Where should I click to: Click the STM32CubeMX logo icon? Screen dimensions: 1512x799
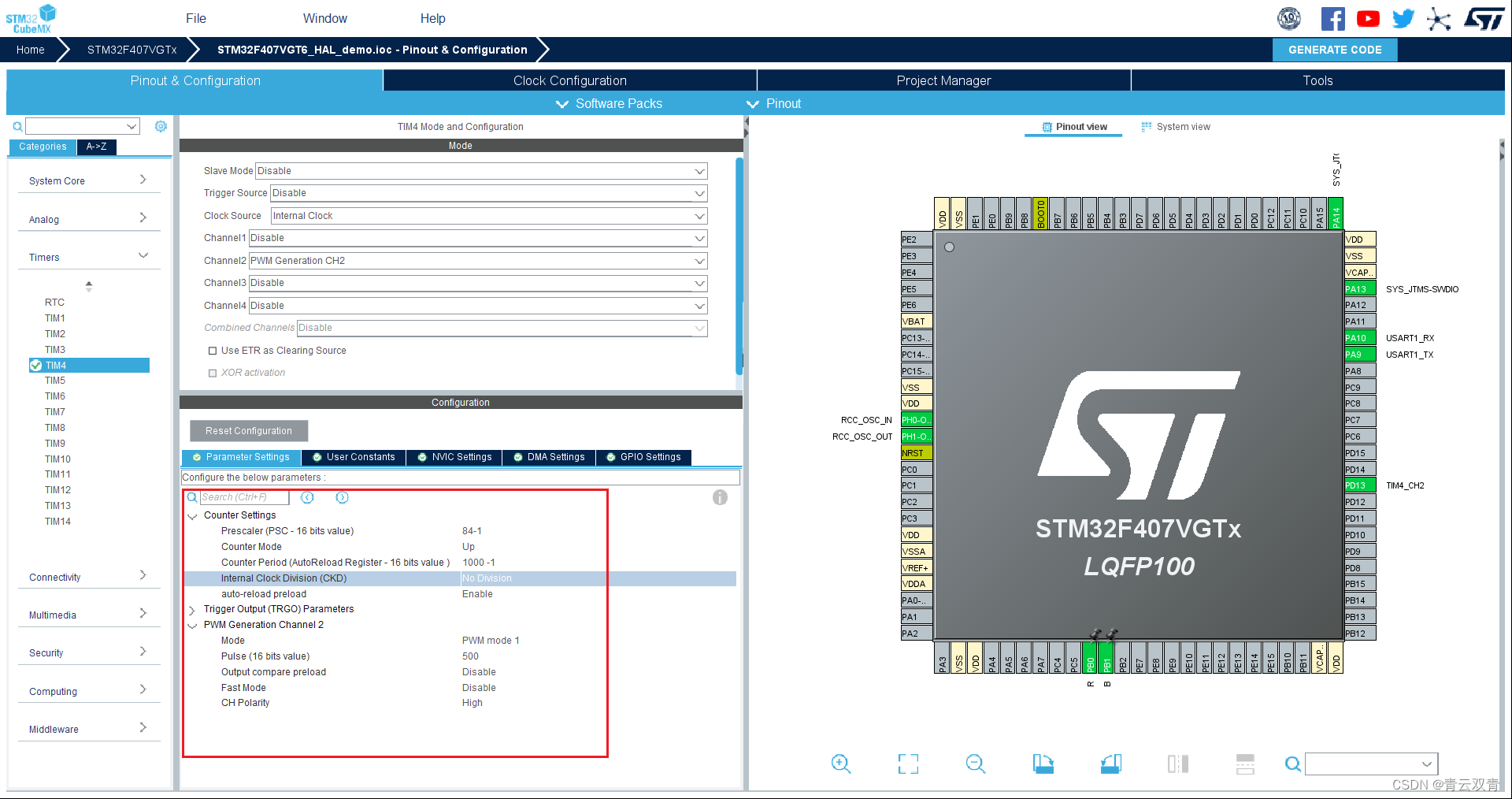[x=31, y=18]
